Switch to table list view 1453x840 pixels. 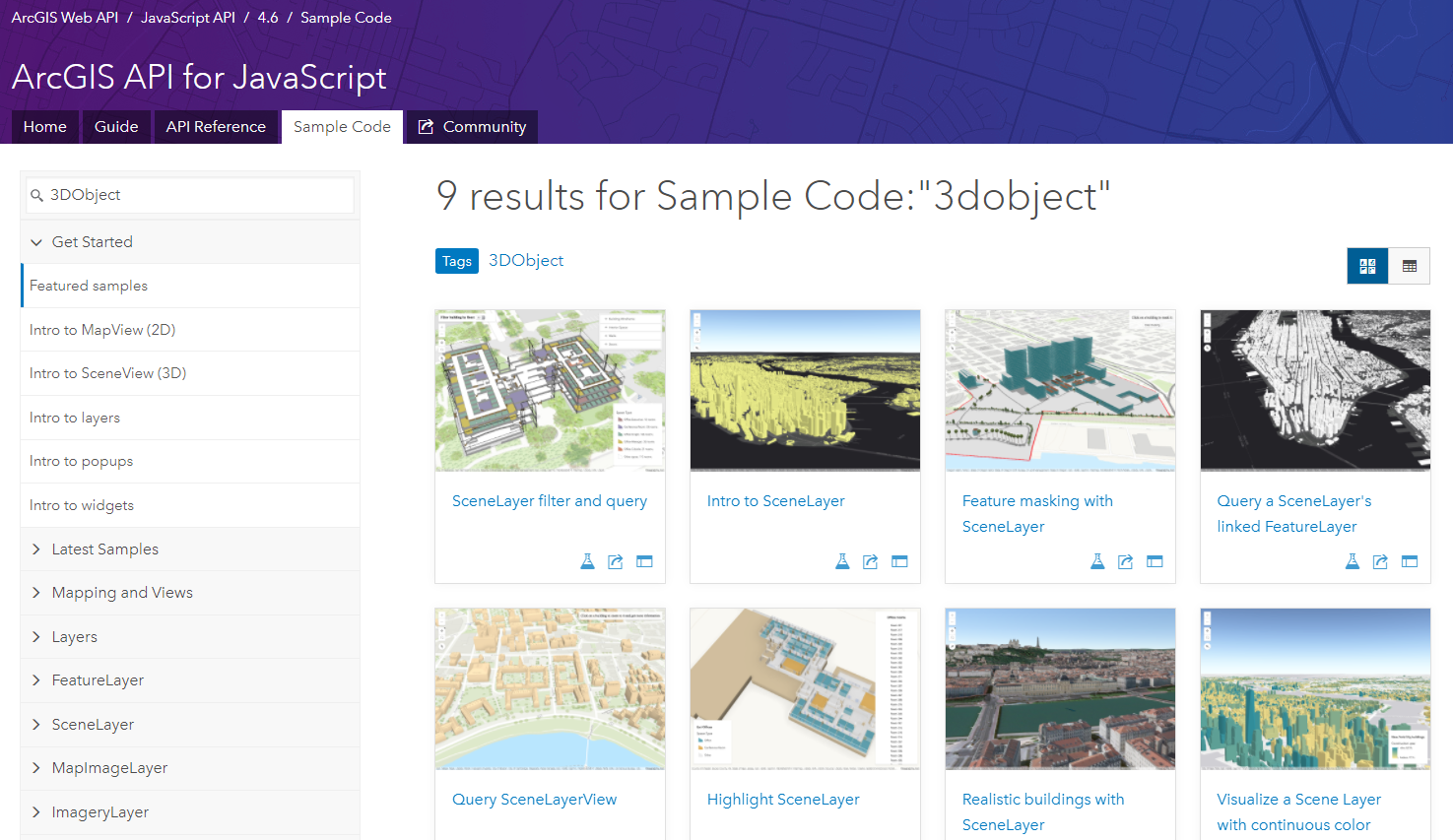tap(1410, 266)
